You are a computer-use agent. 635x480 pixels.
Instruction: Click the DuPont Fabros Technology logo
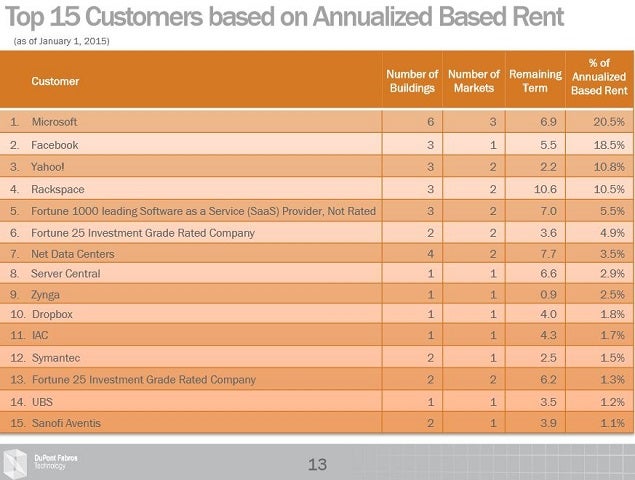point(40,462)
